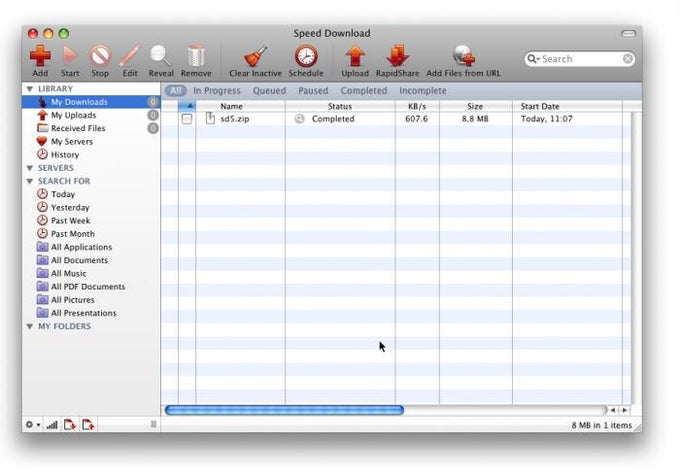Screen dimensions: 680x475
Task: Click the second new smart folder icon
Action: [88, 425]
